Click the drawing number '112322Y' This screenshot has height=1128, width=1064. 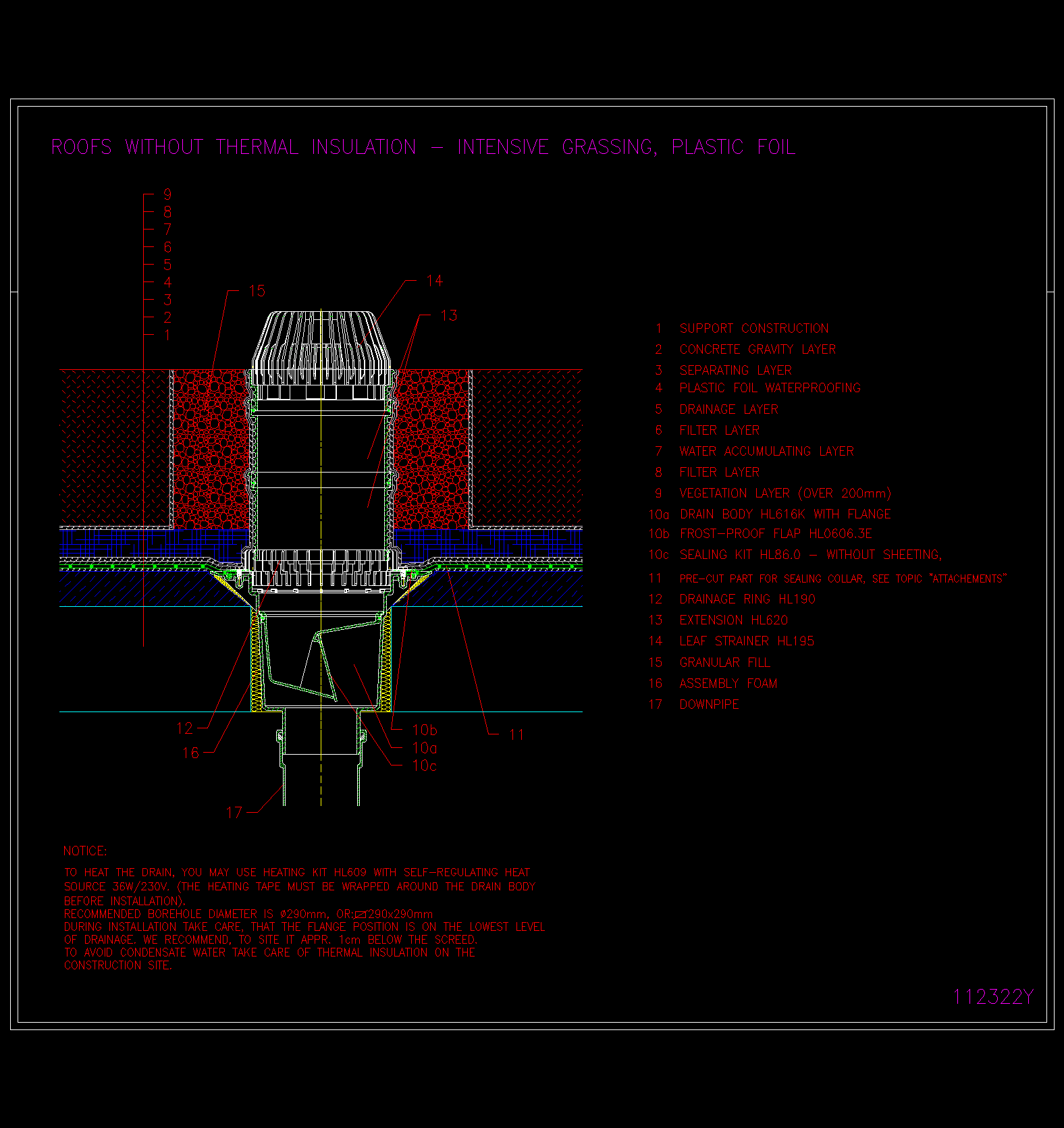click(992, 997)
